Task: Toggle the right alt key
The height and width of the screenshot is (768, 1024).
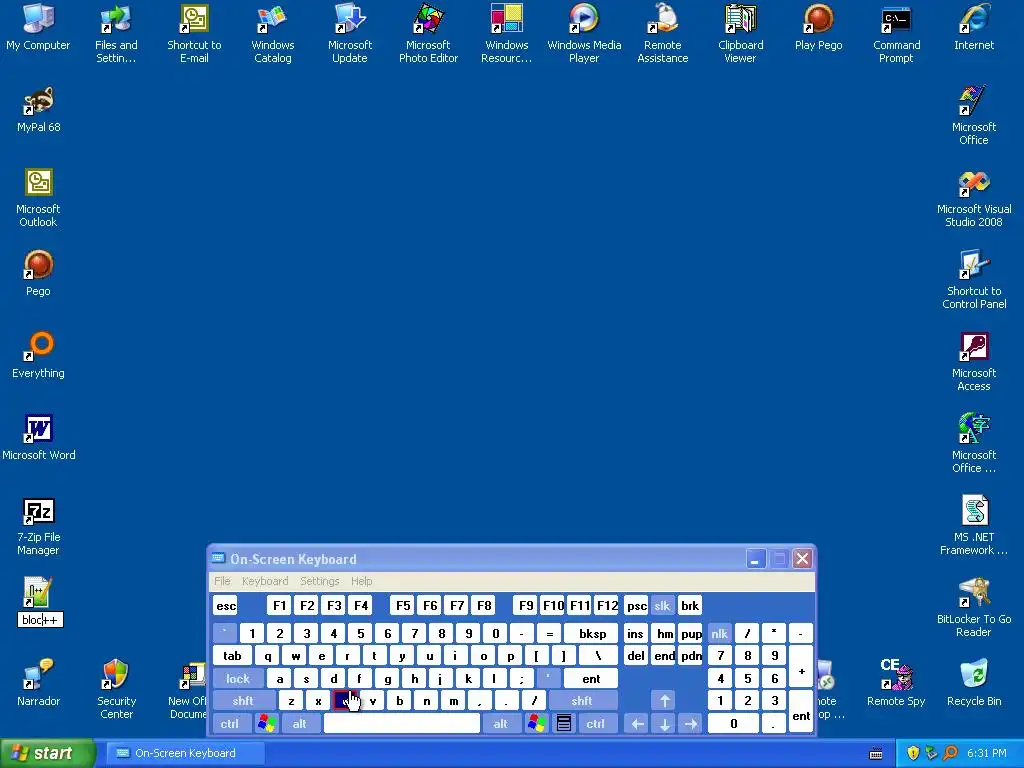Action: click(x=500, y=724)
